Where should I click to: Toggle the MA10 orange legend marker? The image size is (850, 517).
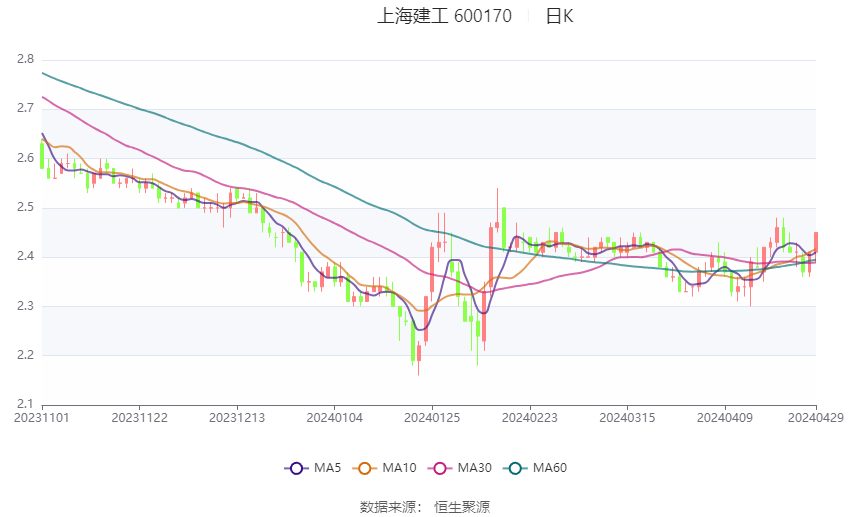(x=364, y=468)
